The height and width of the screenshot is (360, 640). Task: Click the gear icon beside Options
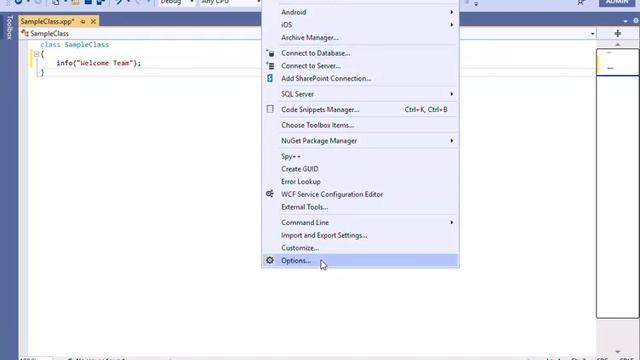270,260
